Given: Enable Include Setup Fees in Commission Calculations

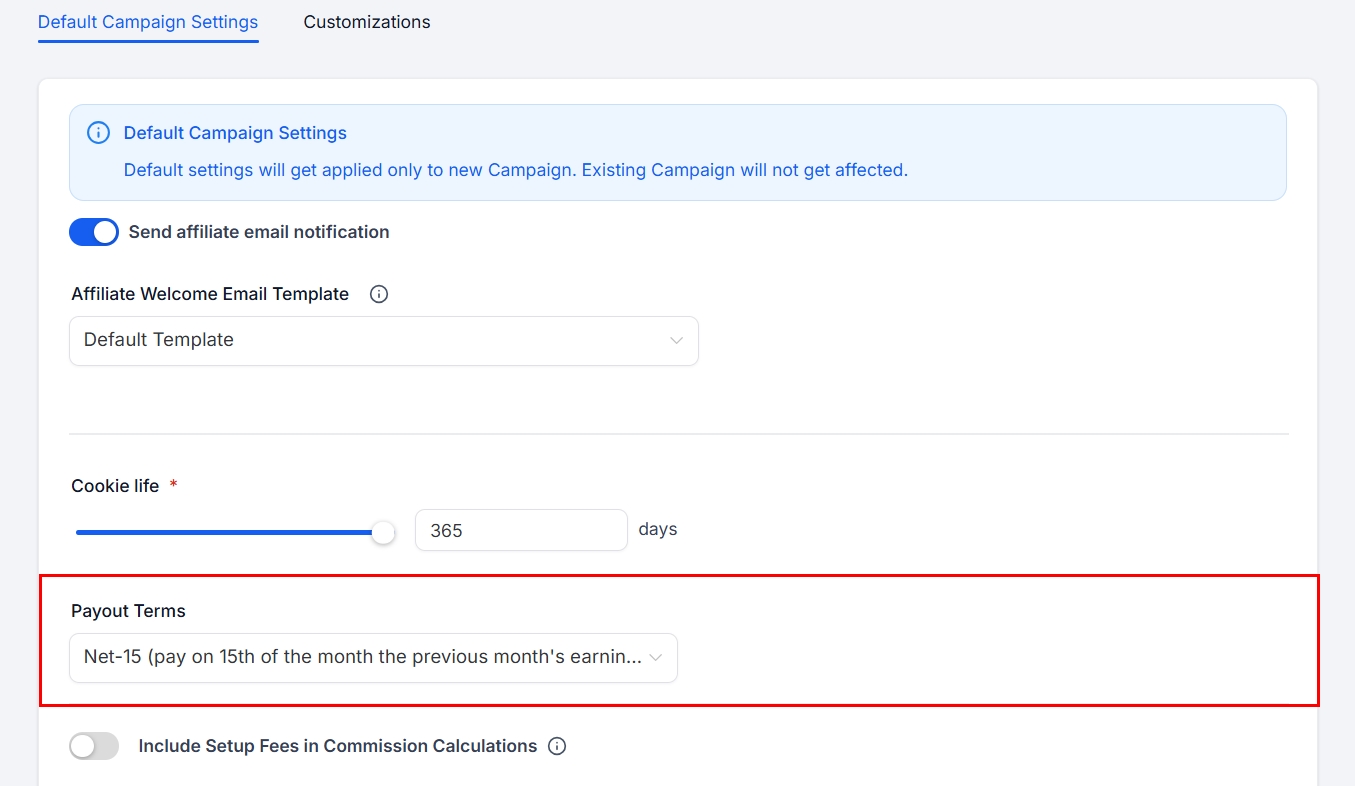Looking at the screenshot, I should click(x=94, y=746).
